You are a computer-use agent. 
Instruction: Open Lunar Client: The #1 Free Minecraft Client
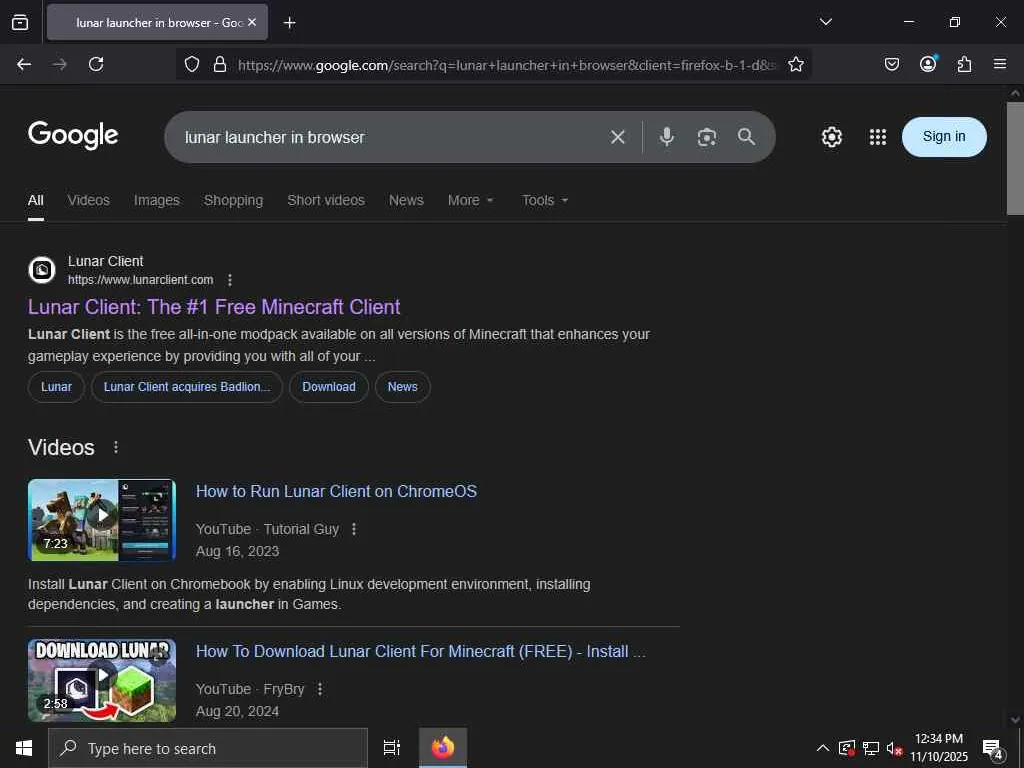coord(214,307)
